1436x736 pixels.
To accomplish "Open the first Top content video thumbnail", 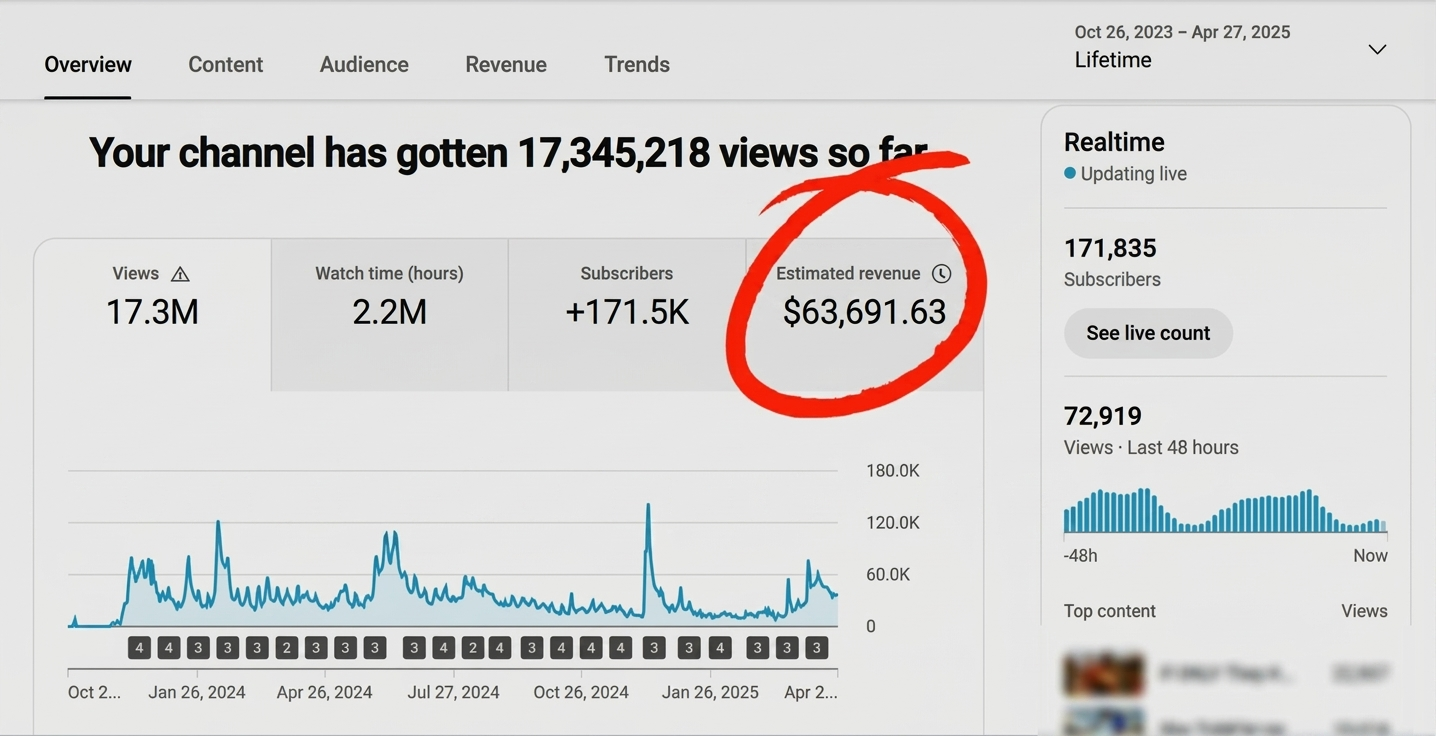I will [1104, 675].
